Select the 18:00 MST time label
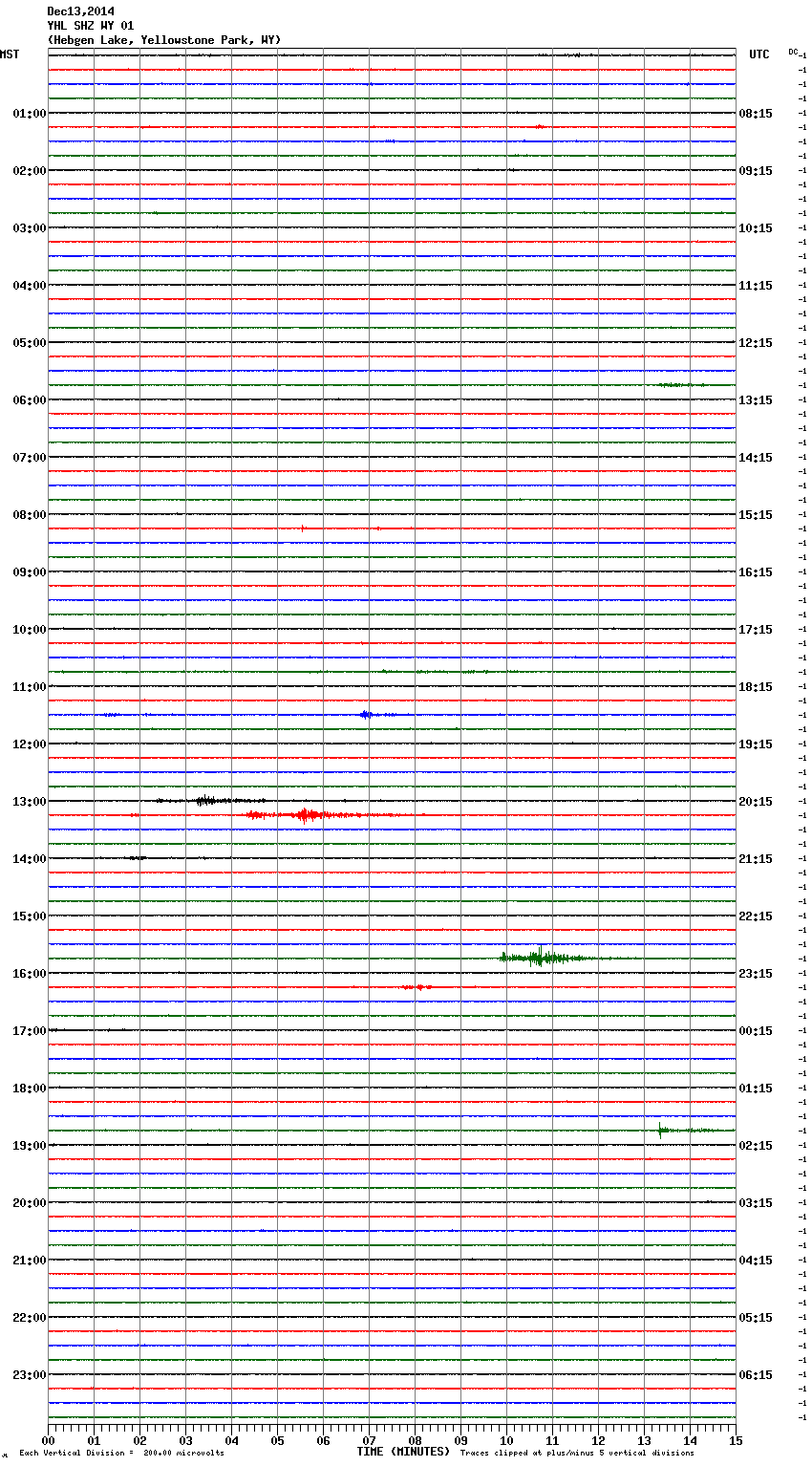Screen dimensions: 812x1466 tap(30, 1089)
